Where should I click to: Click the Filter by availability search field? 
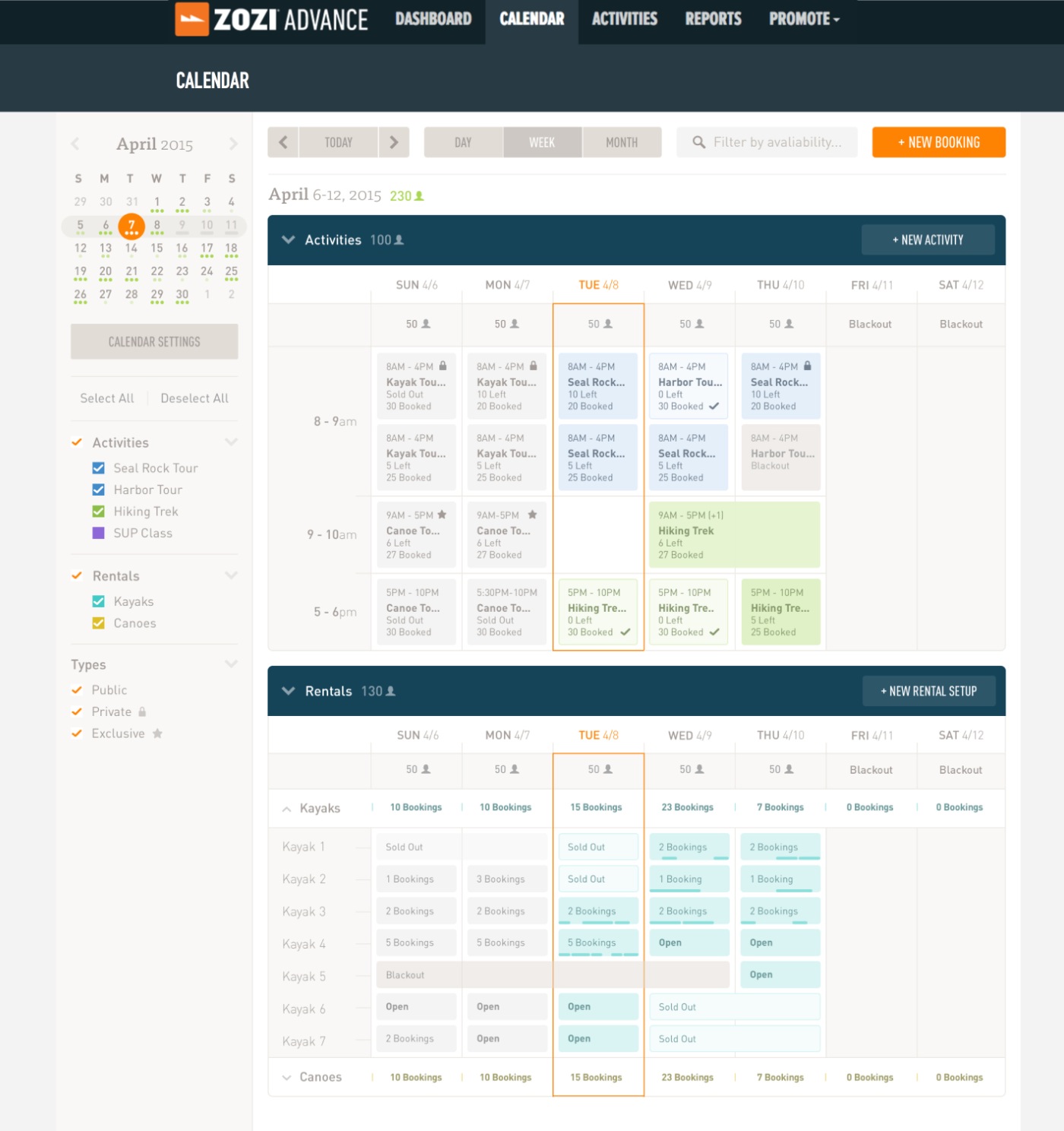click(777, 142)
